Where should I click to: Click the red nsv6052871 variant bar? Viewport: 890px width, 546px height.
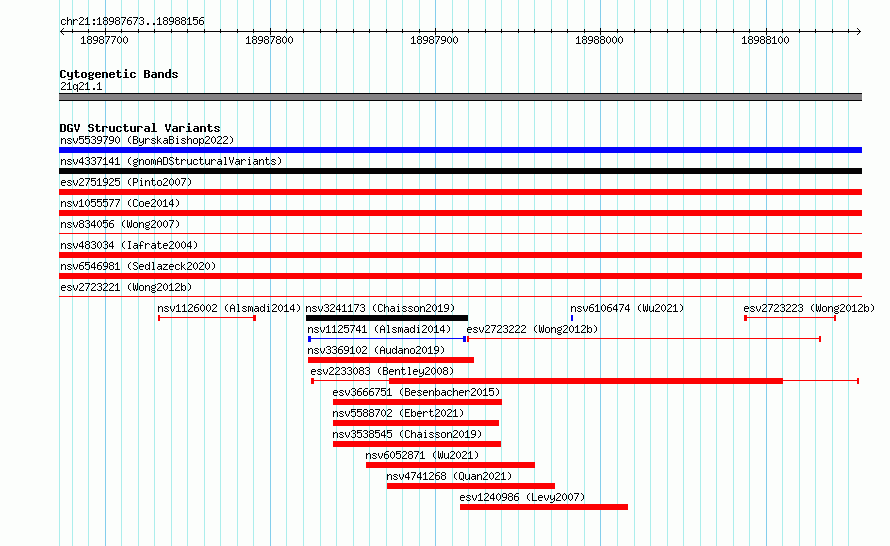[x=450, y=465]
